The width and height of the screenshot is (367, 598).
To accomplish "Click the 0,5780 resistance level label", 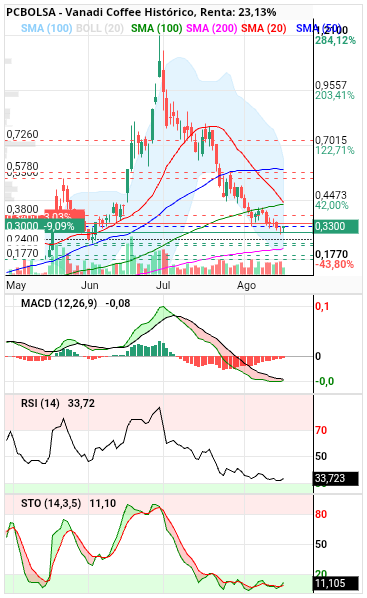I will pyautogui.click(x=23, y=166).
